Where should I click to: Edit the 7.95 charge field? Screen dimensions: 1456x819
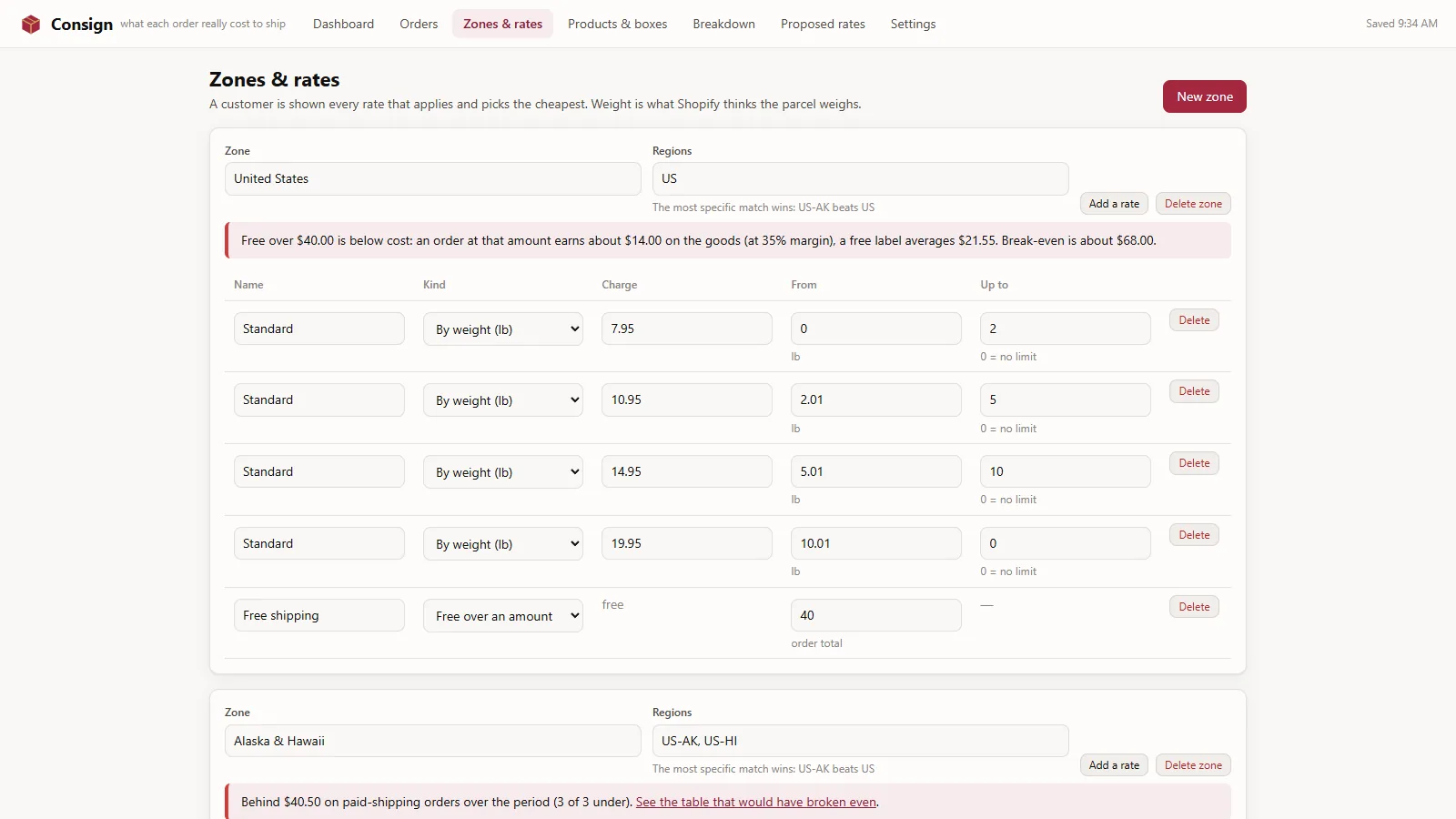[687, 329]
